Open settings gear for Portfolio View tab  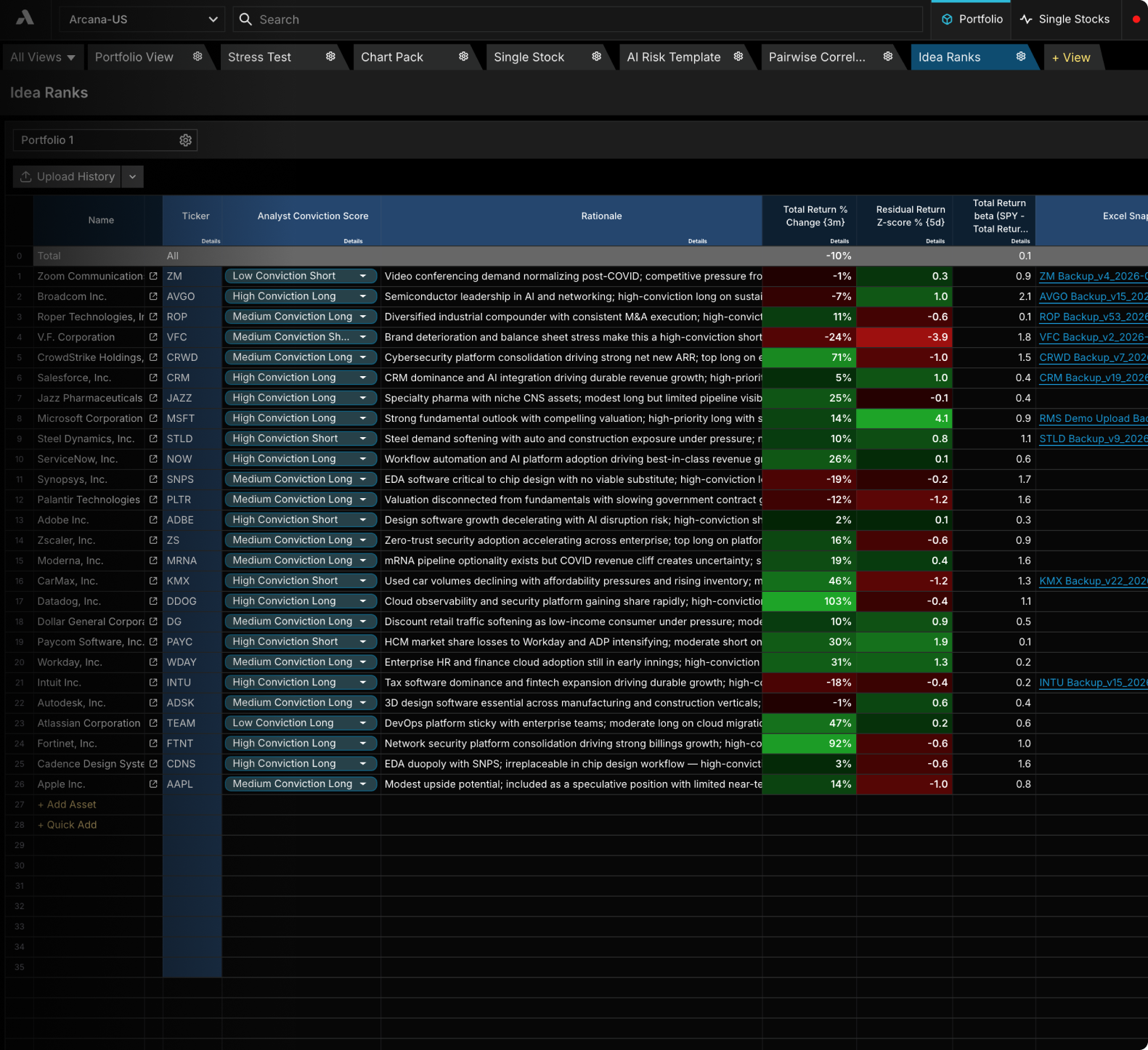click(198, 57)
